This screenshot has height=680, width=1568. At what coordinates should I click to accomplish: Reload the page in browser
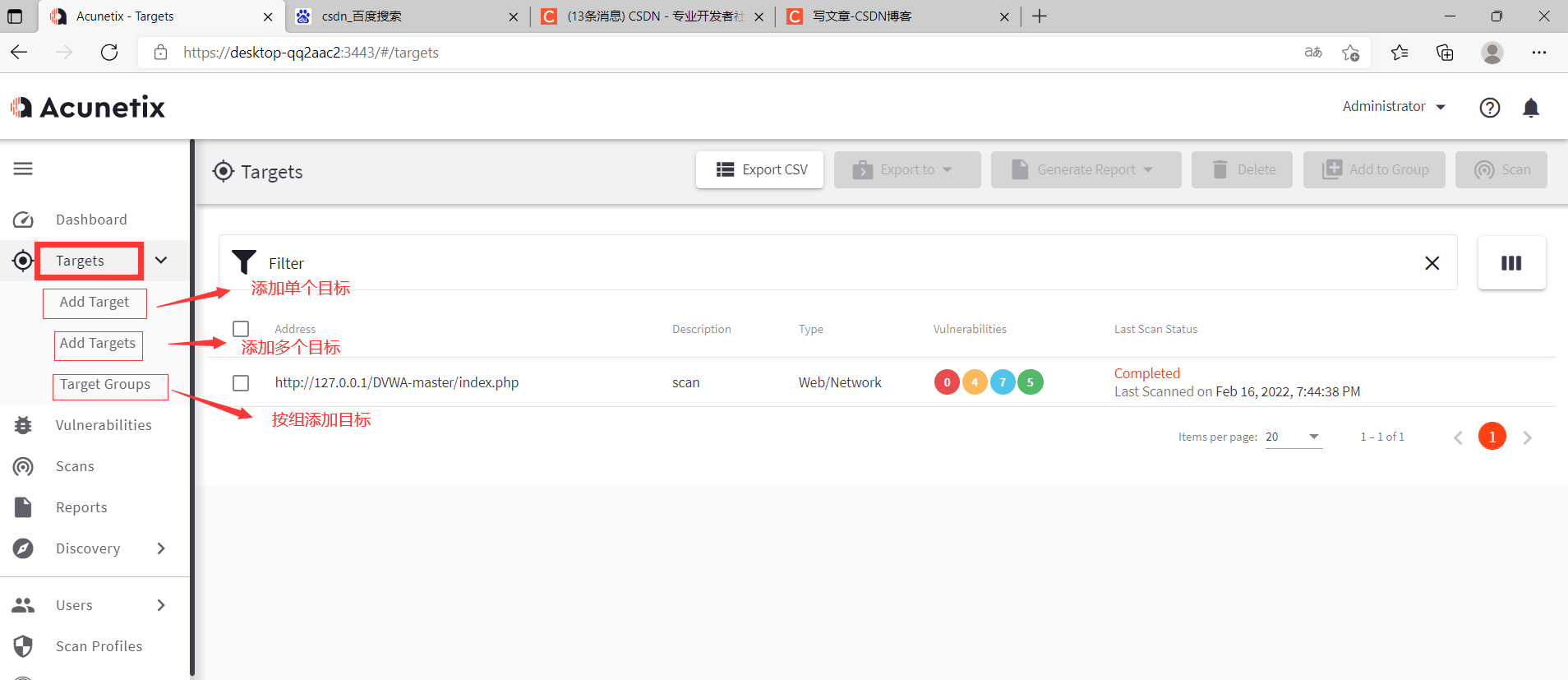(109, 53)
